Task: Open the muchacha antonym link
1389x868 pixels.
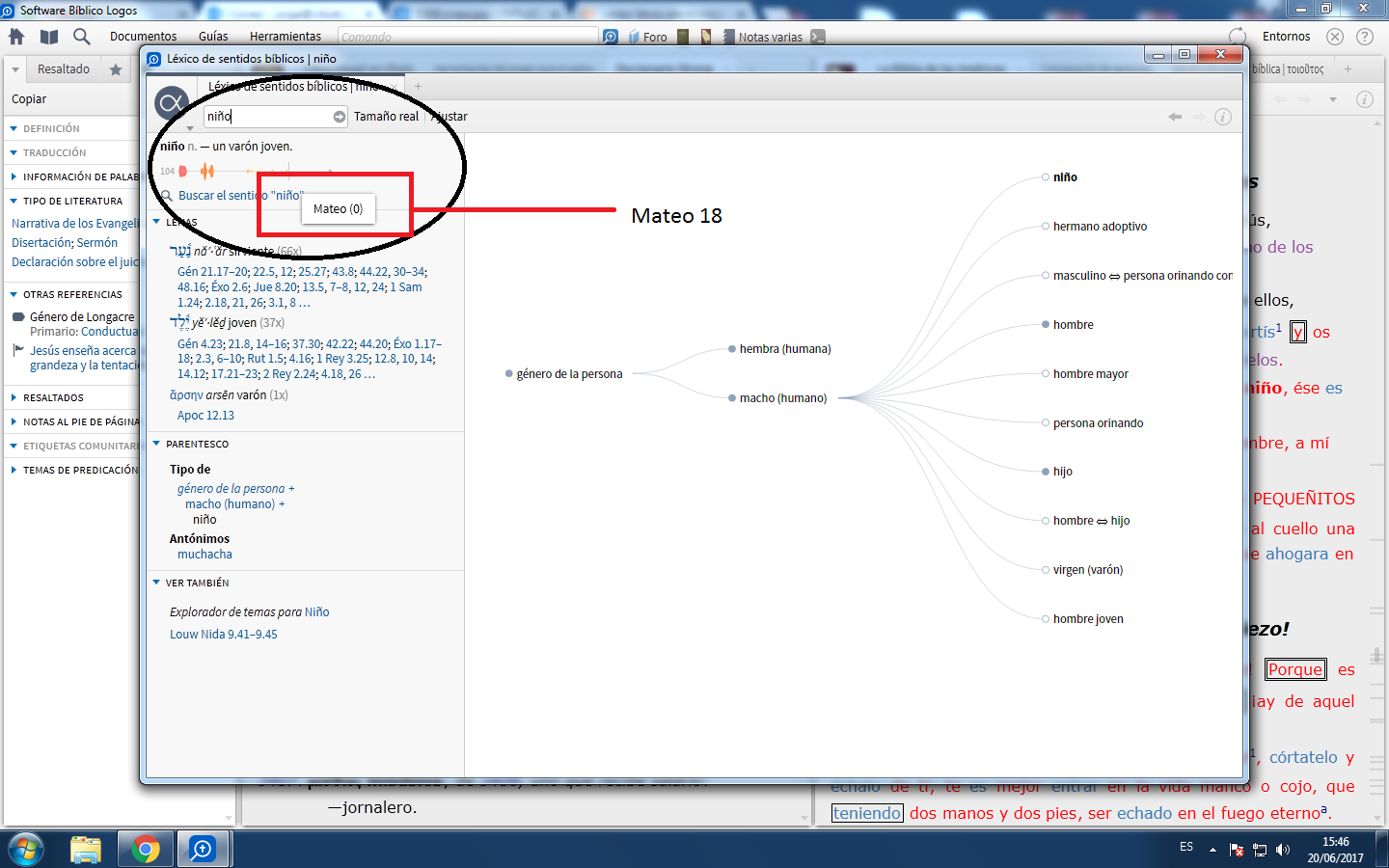Action: click(x=204, y=555)
